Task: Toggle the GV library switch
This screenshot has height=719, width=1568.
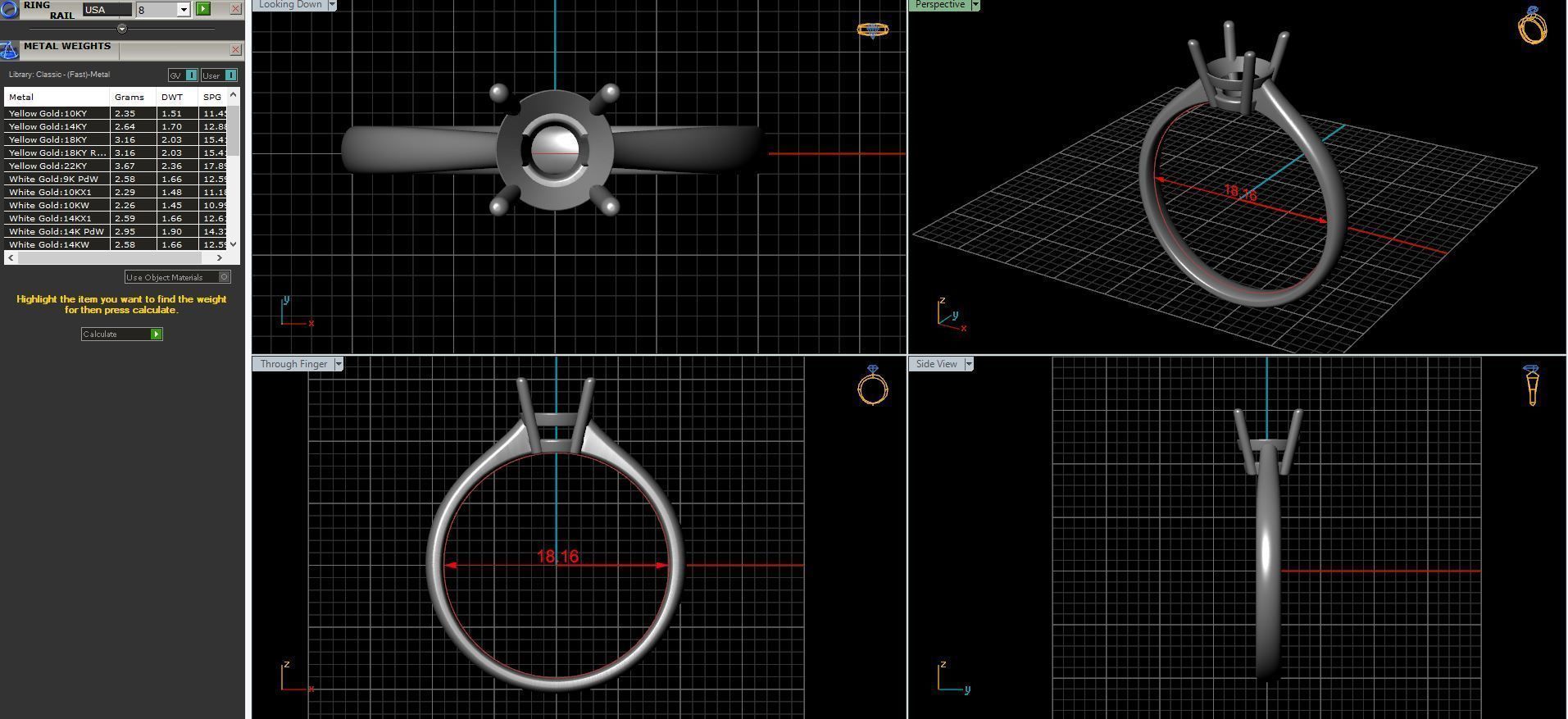Action: pyautogui.click(x=183, y=75)
